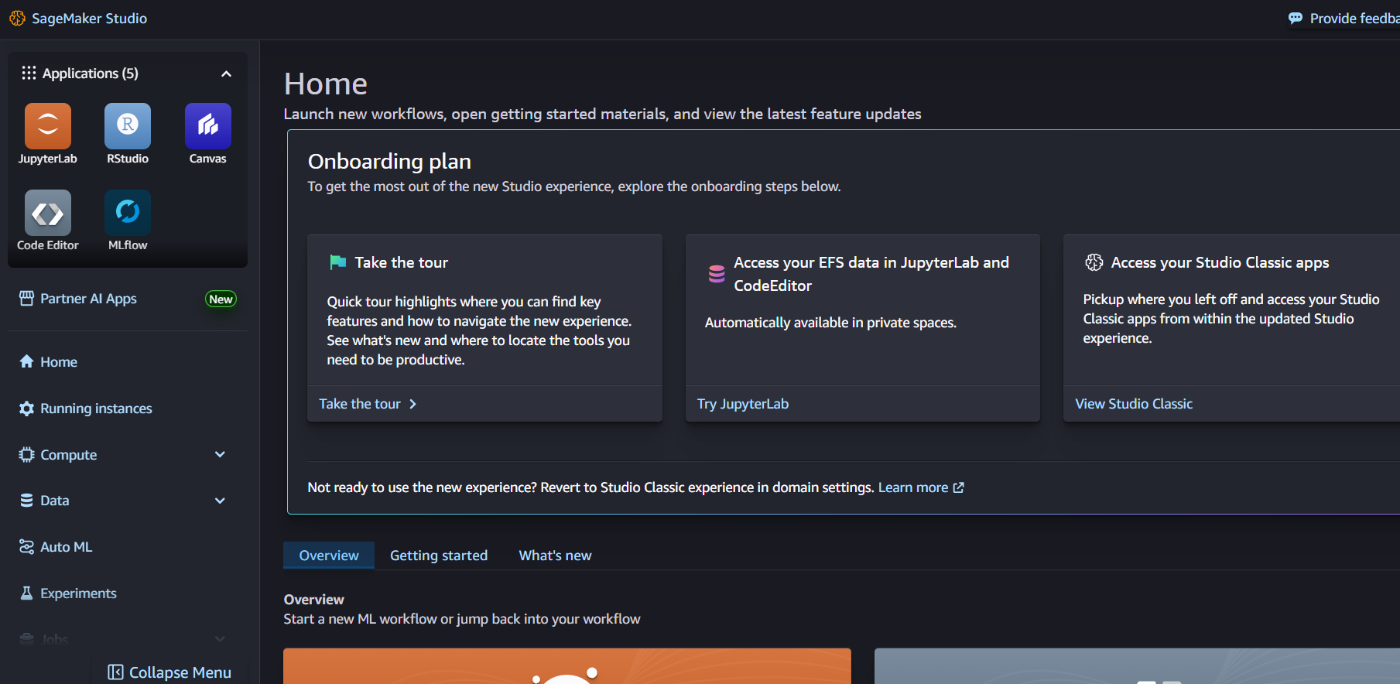This screenshot has height=684, width=1400.
Task: Click the Access your Studio Classic apps heading
Action: click(x=1220, y=262)
